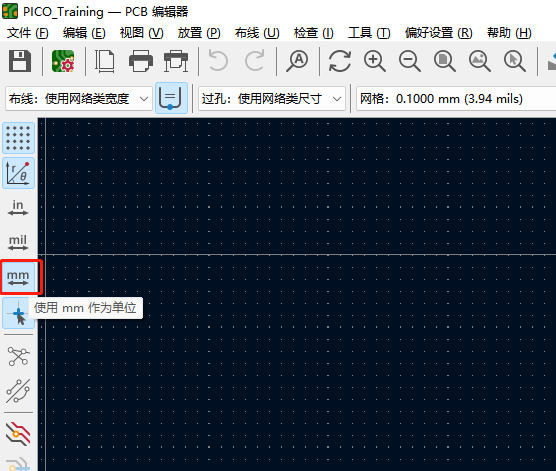Screen dimensions: 556x471
Task: Switch units to inches (in)
Action: [18, 208]
